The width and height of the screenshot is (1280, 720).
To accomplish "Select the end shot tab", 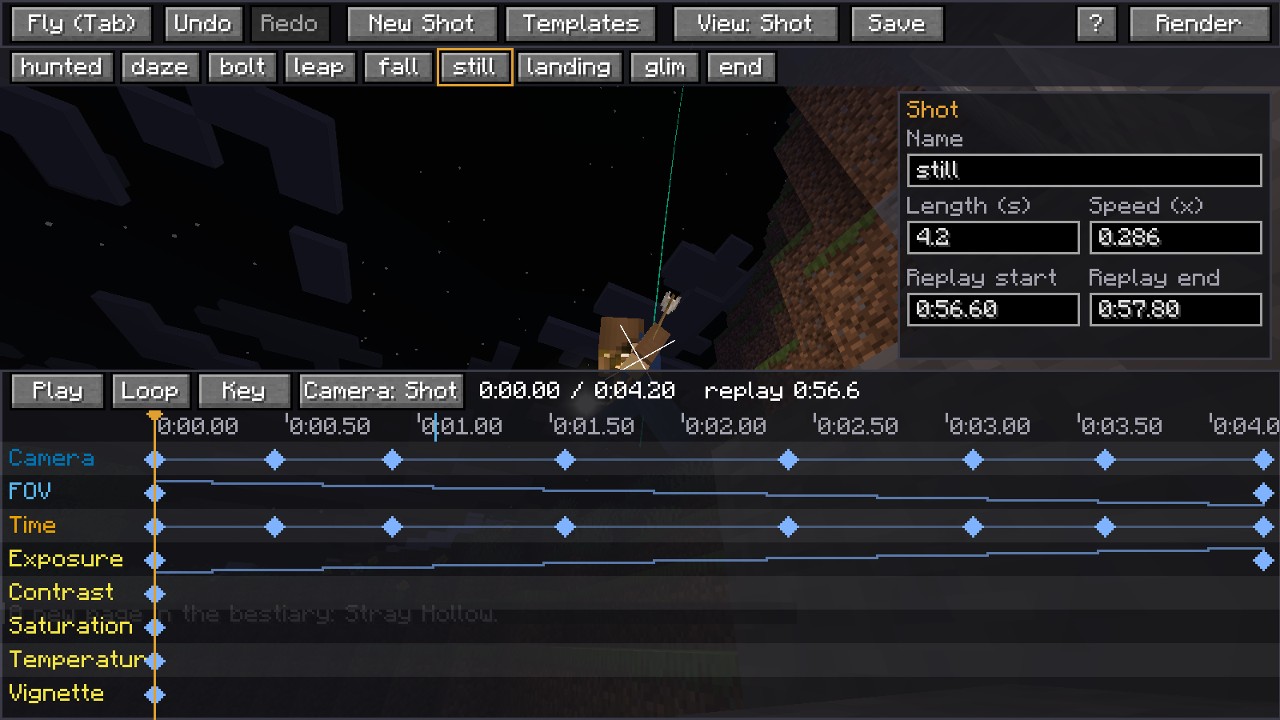I will [x=740, y=67].
